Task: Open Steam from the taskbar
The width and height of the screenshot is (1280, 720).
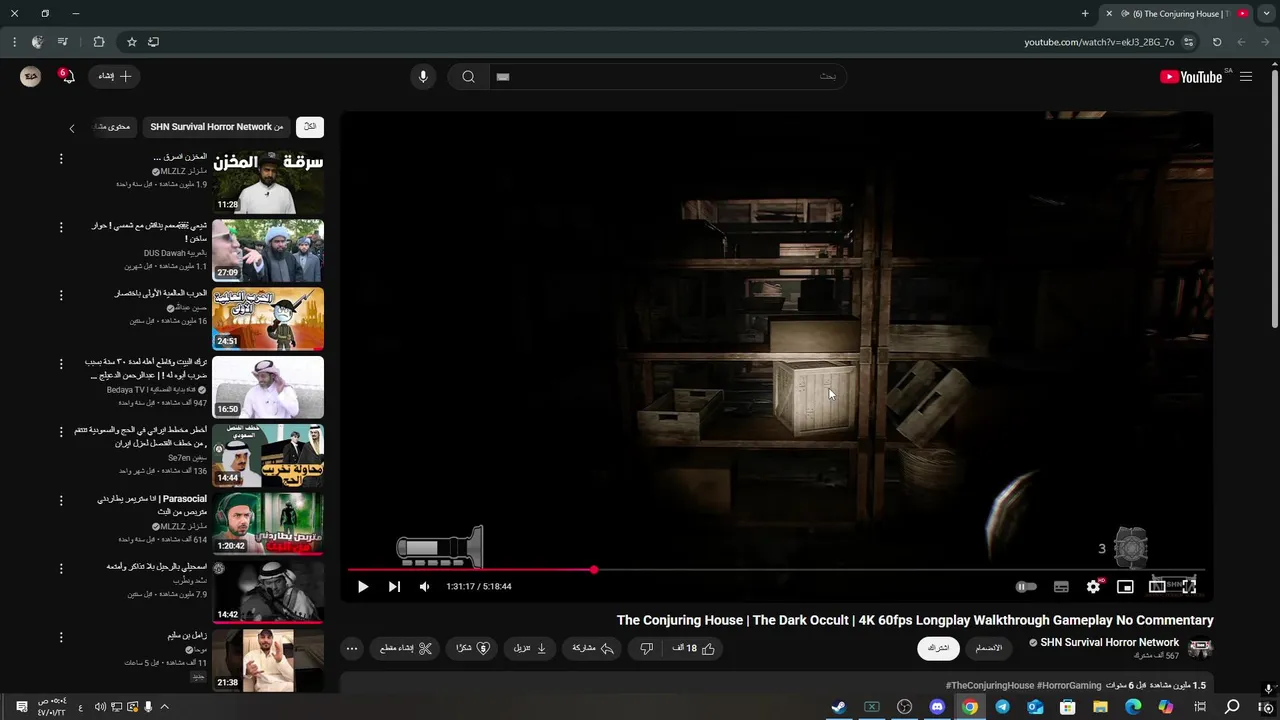Action: tap(839, 707)
